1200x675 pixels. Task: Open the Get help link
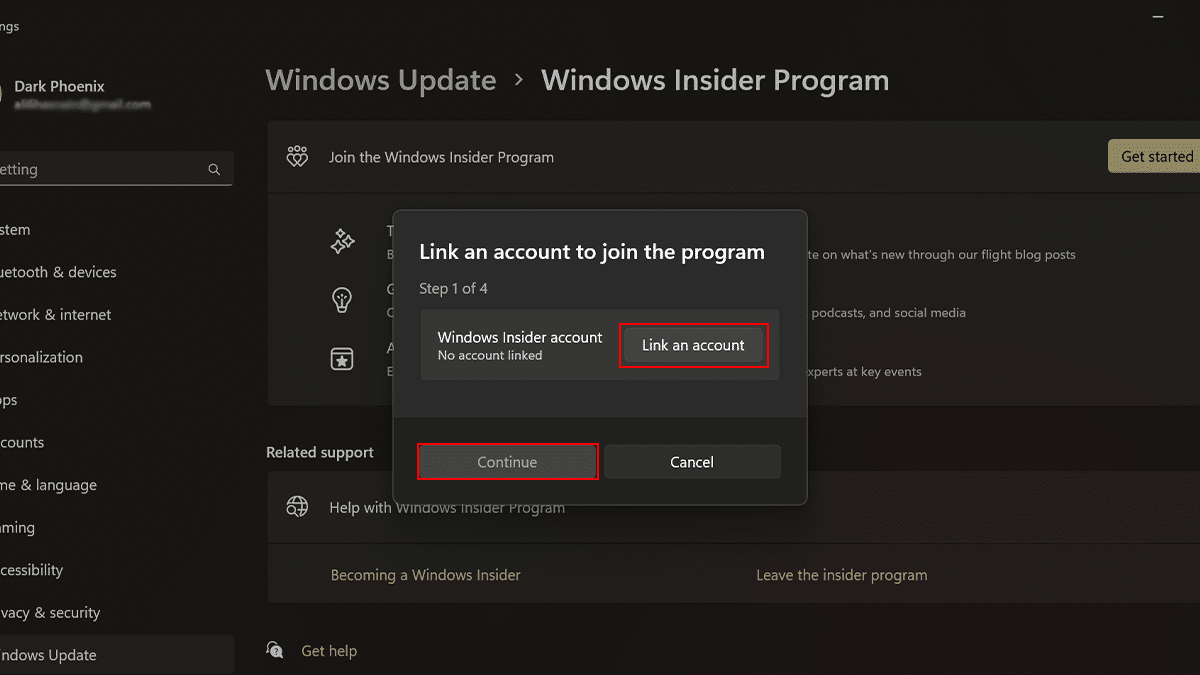pos(329,651)
